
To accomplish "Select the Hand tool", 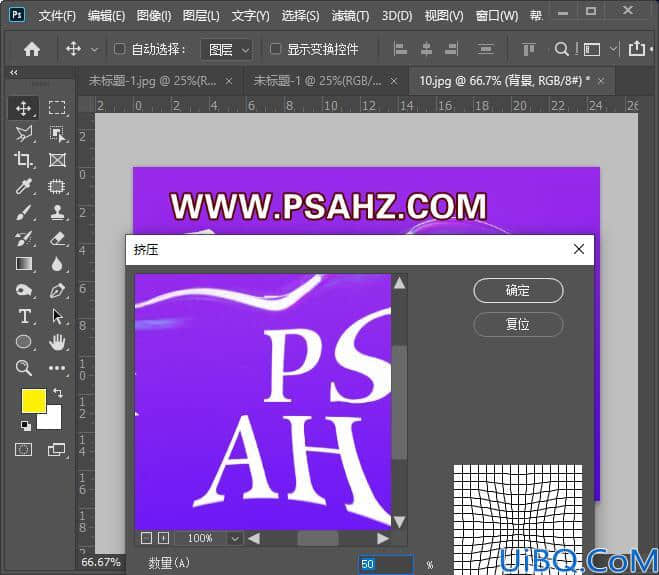I will [57, 342].
